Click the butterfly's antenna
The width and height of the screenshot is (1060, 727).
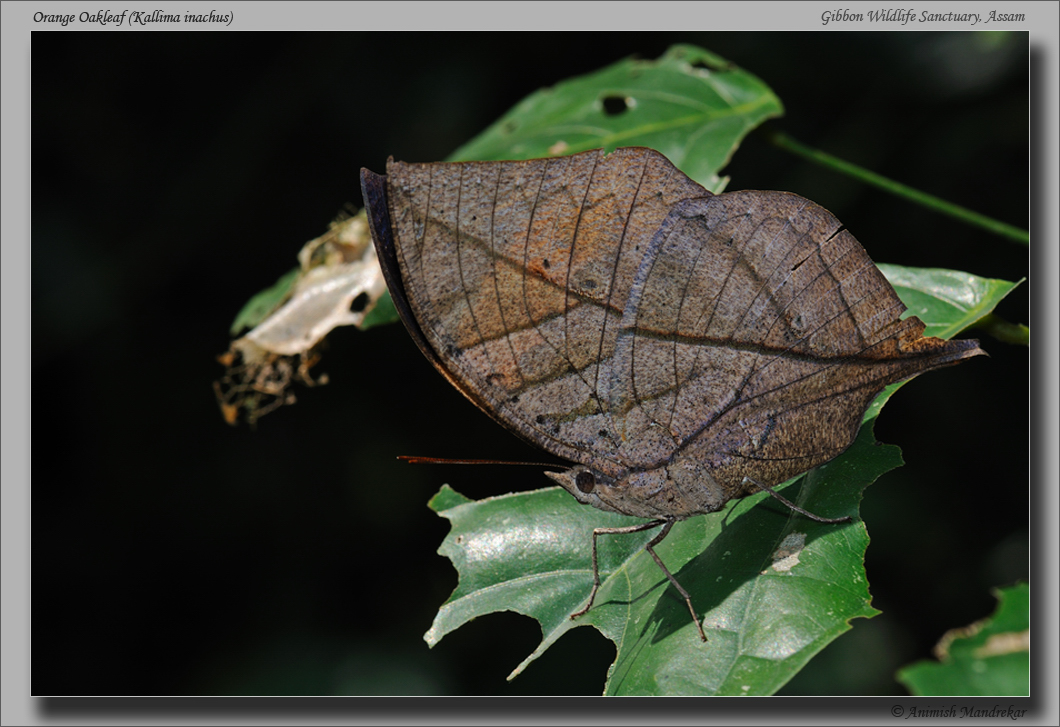[480, 462]
